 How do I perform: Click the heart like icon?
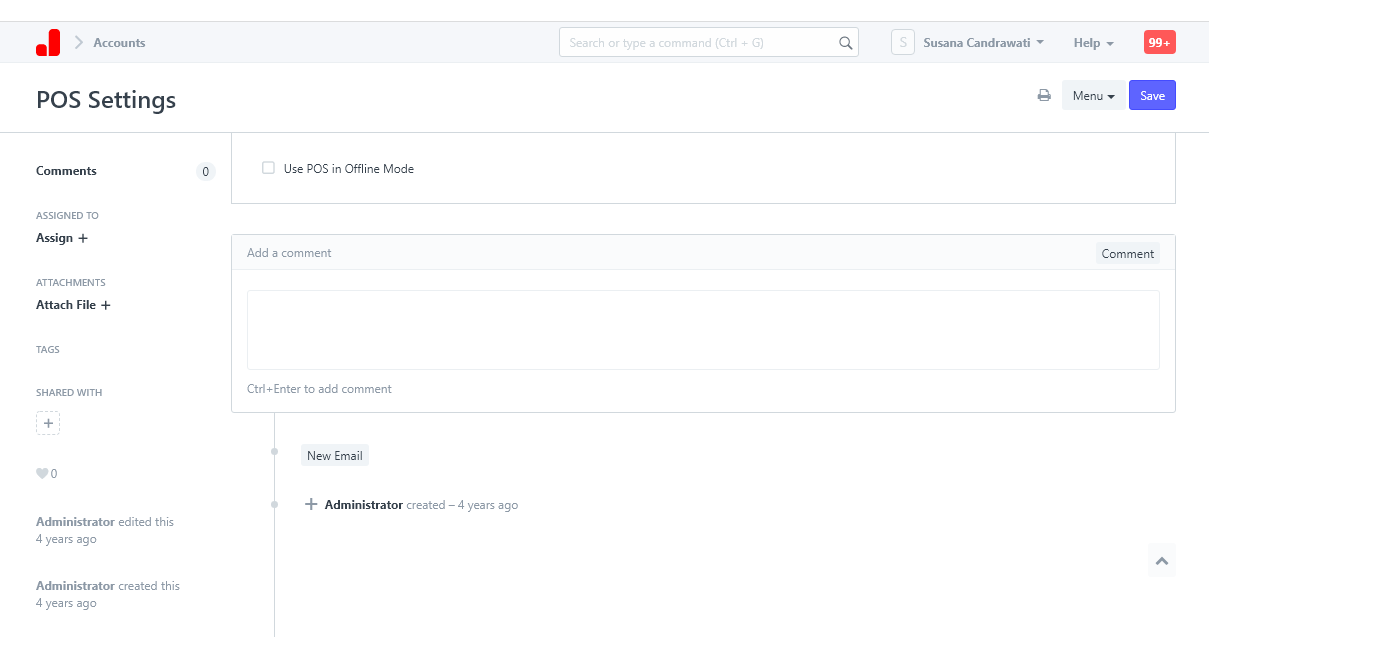tap(42, 474)
